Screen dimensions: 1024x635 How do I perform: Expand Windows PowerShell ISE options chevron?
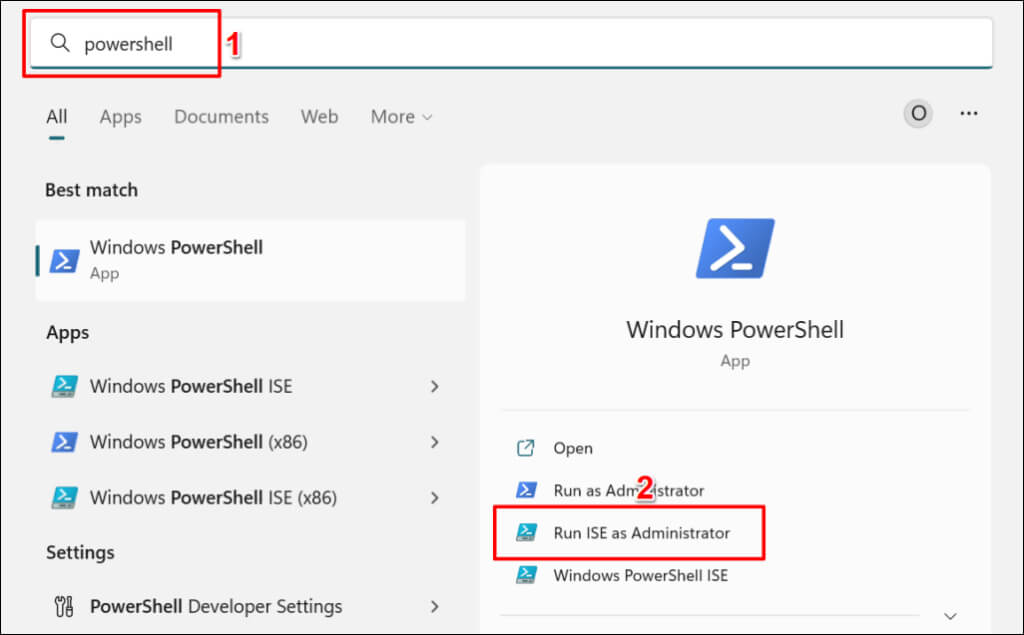(x=435, y=386)
